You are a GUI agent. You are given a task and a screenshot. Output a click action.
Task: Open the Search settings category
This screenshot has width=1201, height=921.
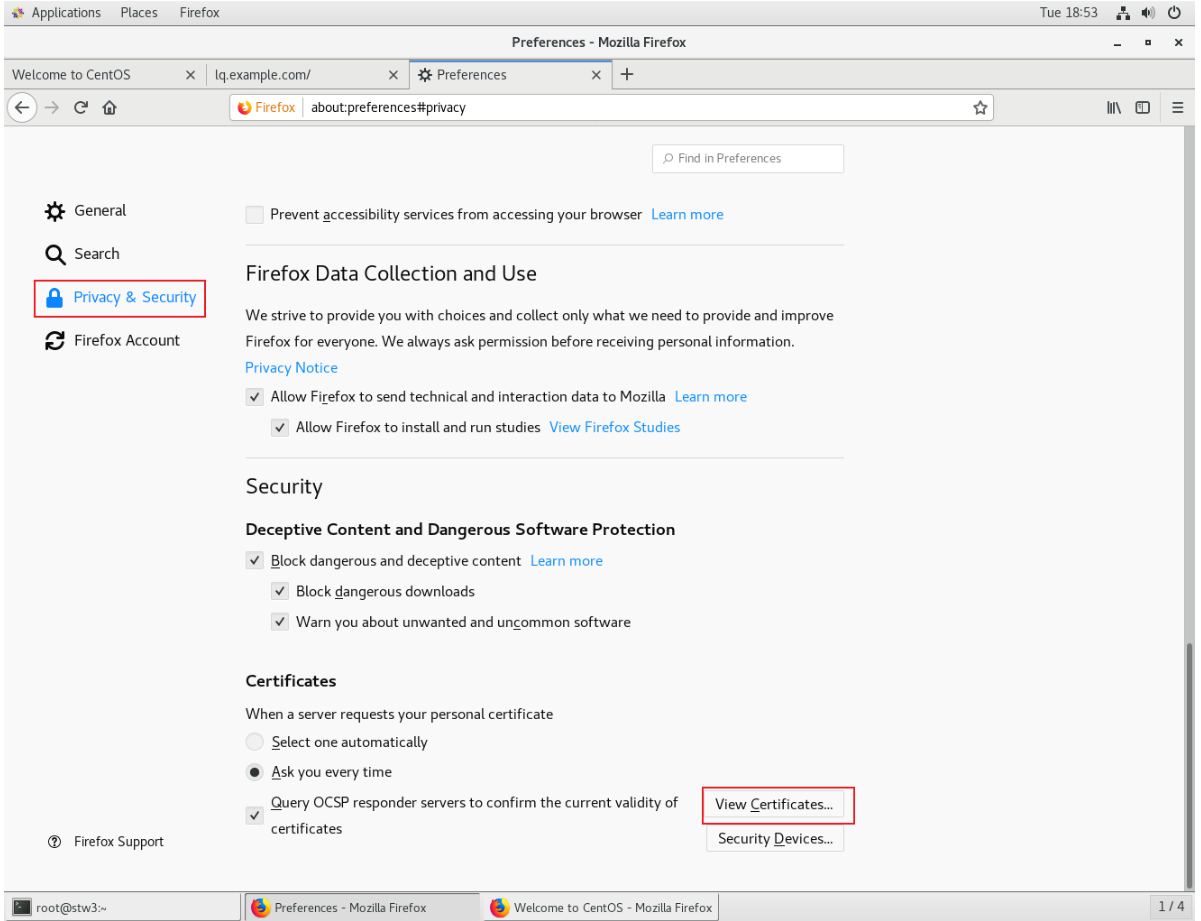(x=83, y=254)
